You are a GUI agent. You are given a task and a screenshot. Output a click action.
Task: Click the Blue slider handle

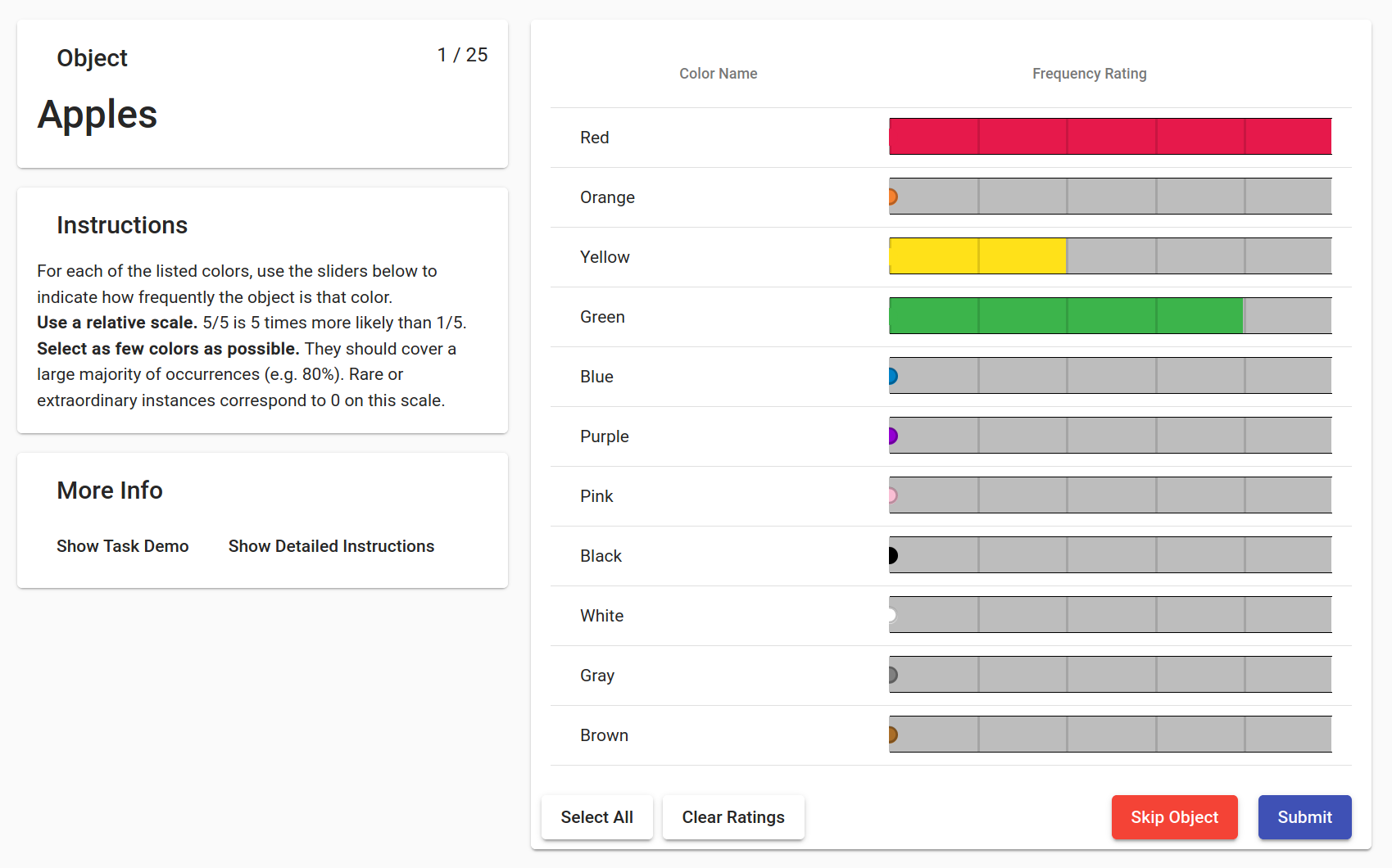click(891, 376)
